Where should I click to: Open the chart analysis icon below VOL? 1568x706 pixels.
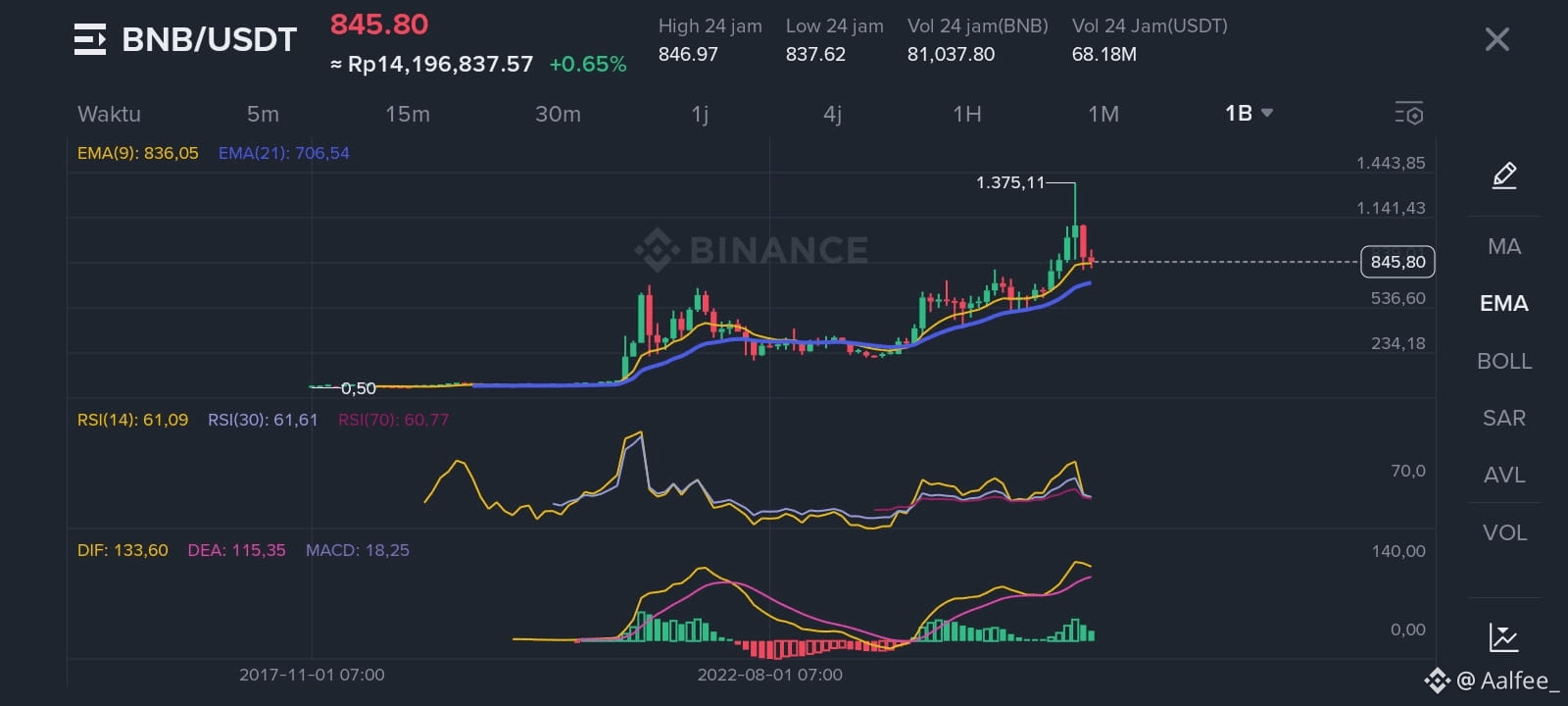click(x=1504, y=637)
